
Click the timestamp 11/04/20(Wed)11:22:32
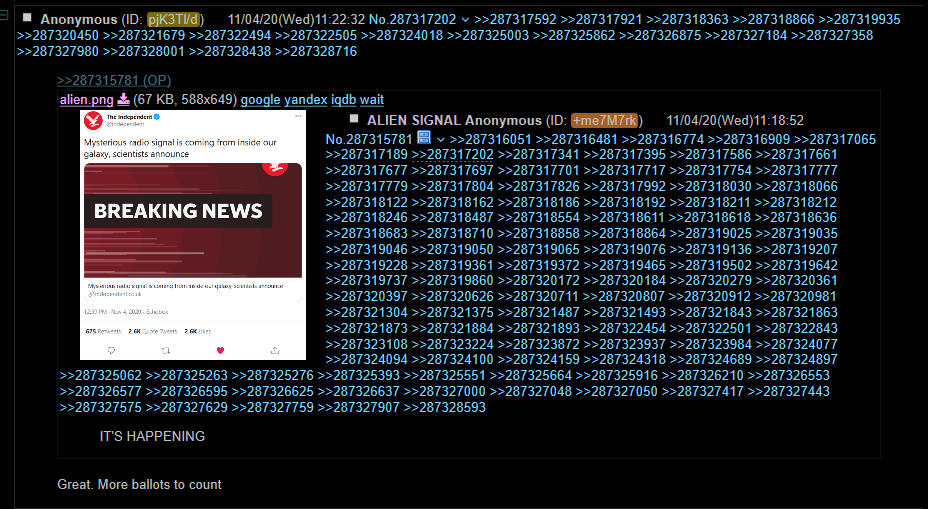point(297,20)
